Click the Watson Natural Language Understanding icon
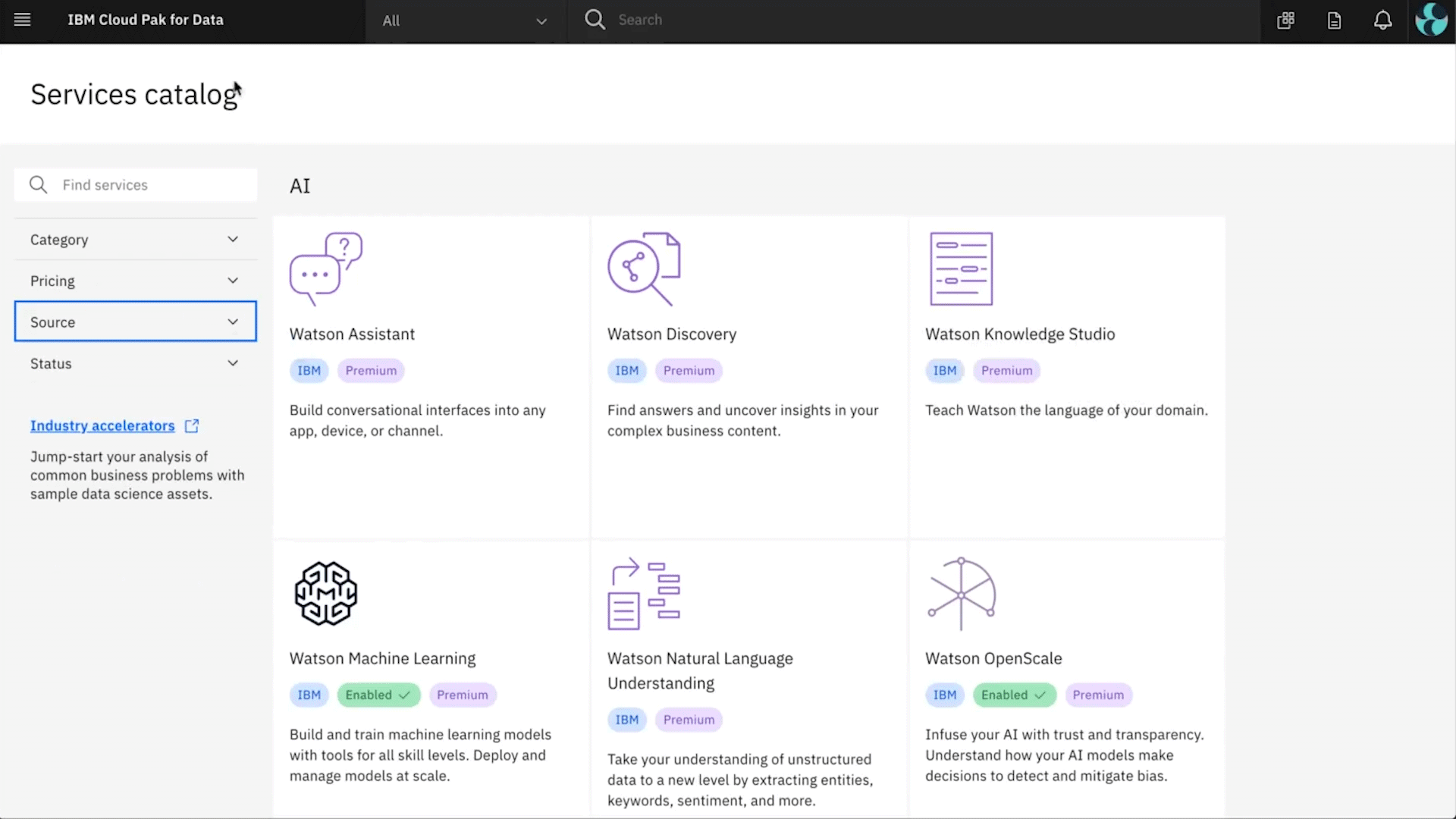The width and height of the screenshot is (1456, 819). tap(644, 595)
